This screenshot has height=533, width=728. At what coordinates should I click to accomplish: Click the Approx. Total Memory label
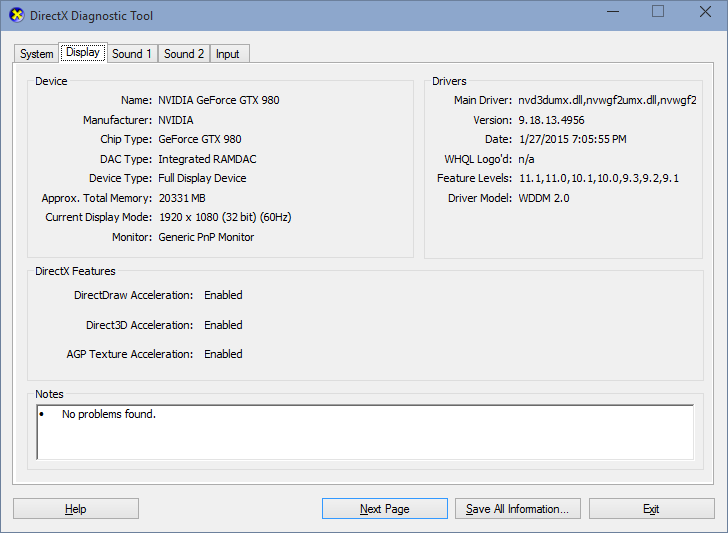(97, 198)
